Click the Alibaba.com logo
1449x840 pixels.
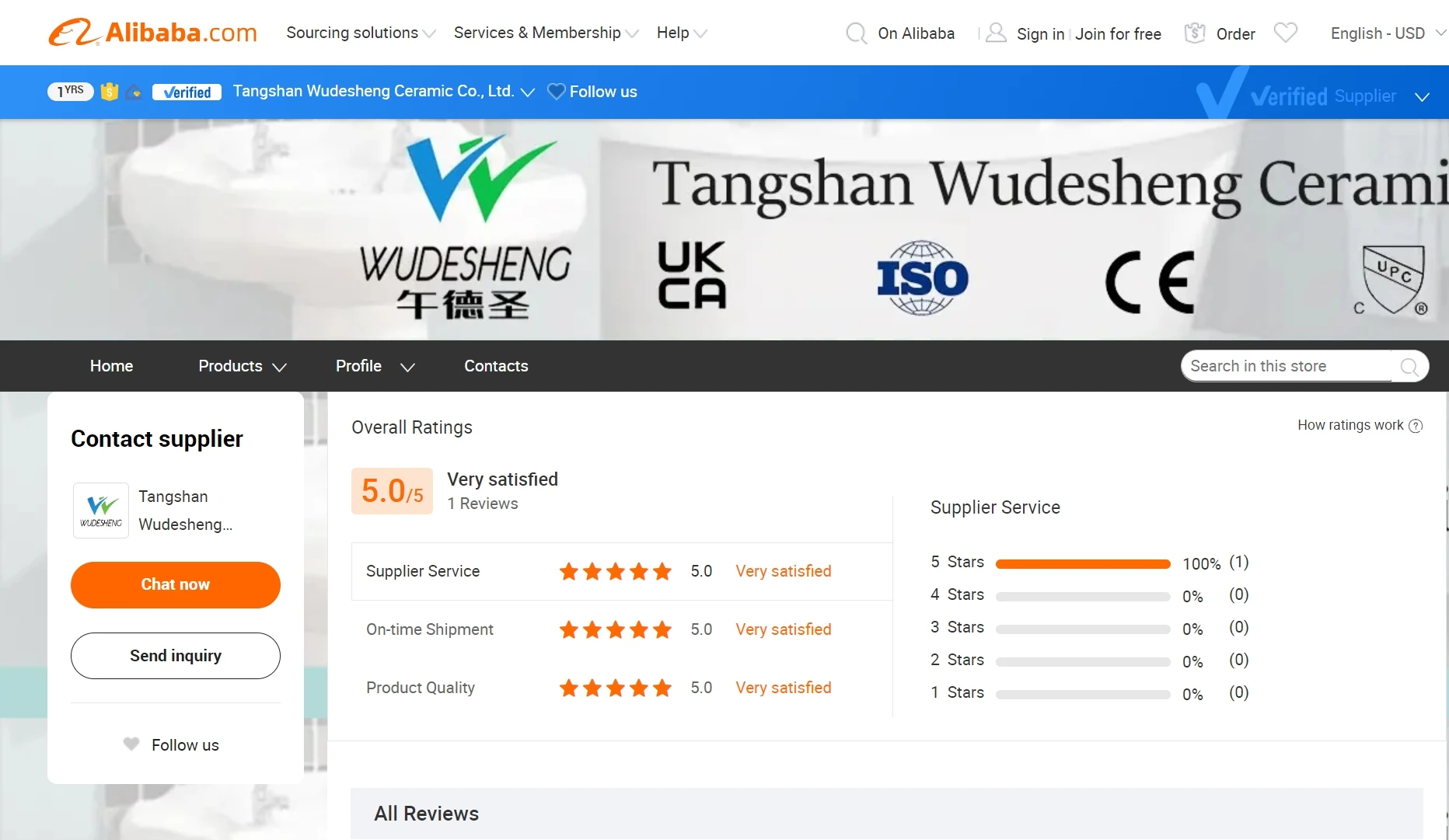coord(152,33)
